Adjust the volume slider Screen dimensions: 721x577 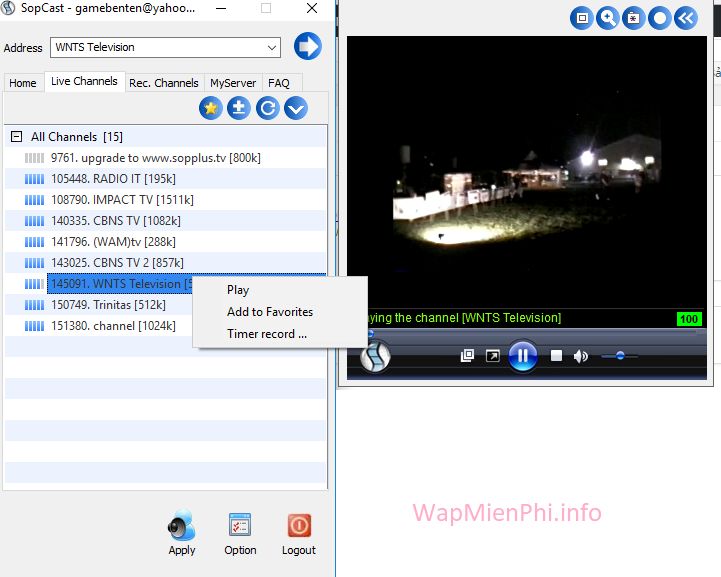coord(619,356)
